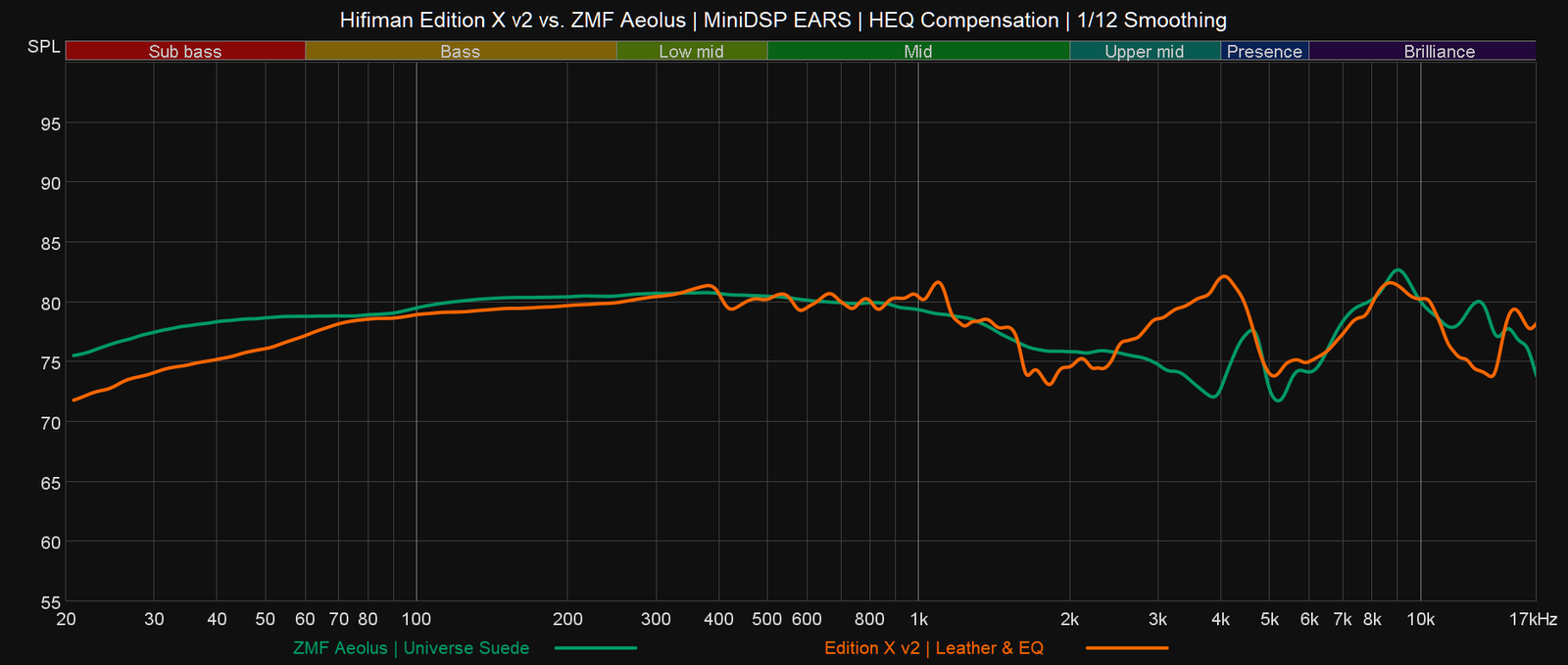Click the Sub bass frequency band
Image resolution: width=1568 pixels, height=665 pixels.
[185, 51]
